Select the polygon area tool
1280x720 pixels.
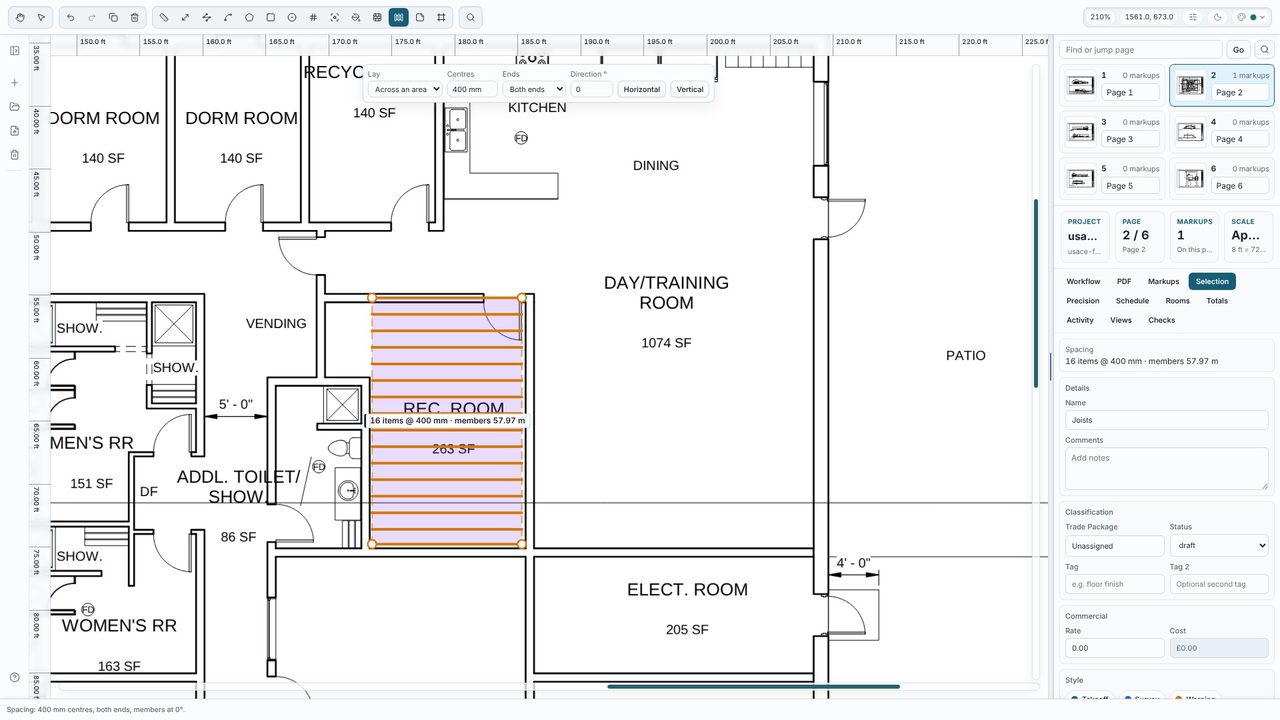249,17
